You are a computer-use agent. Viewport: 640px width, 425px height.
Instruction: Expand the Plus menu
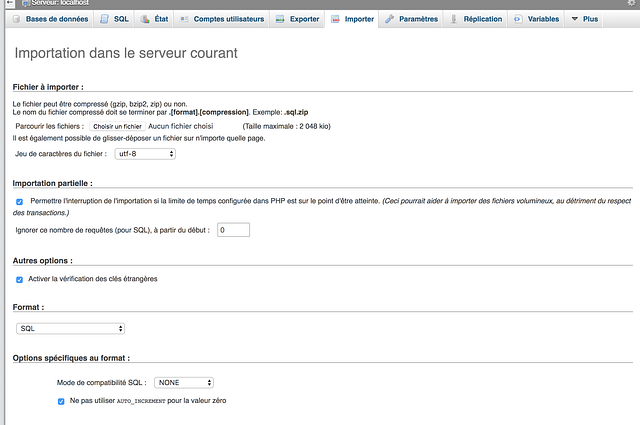click(x=584, y=19)
